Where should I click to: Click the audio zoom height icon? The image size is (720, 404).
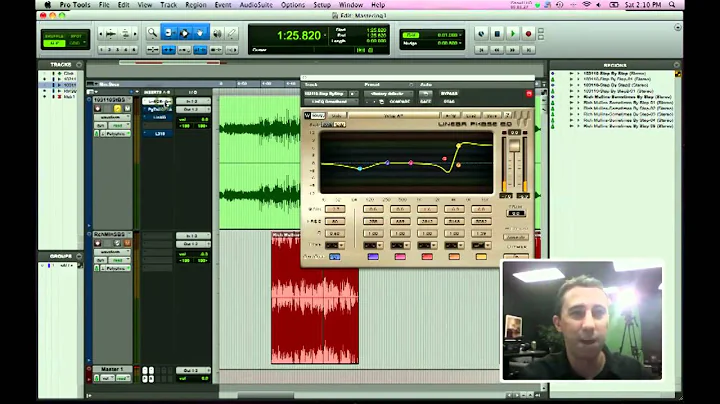click(x=125, y=34)
